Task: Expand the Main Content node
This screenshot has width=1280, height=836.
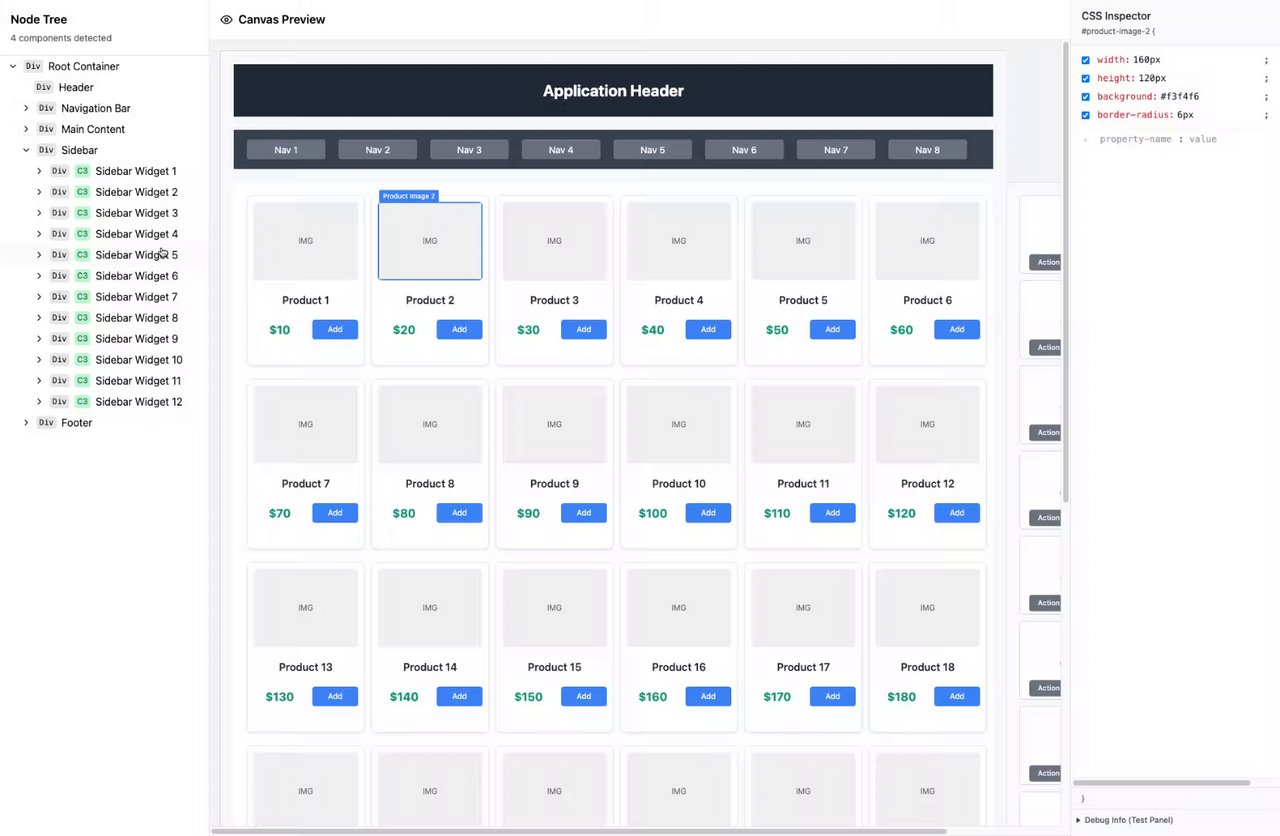Action: pyautogui.click(x=26, y=130)
